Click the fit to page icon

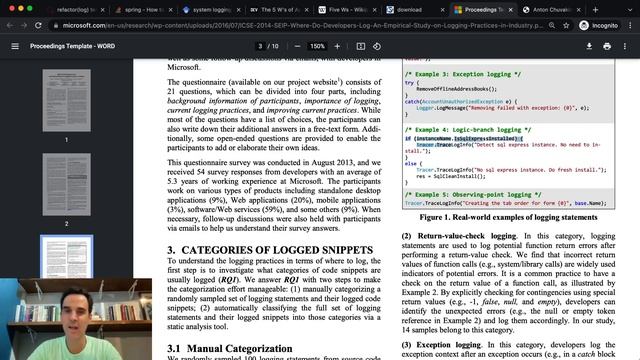361,46
